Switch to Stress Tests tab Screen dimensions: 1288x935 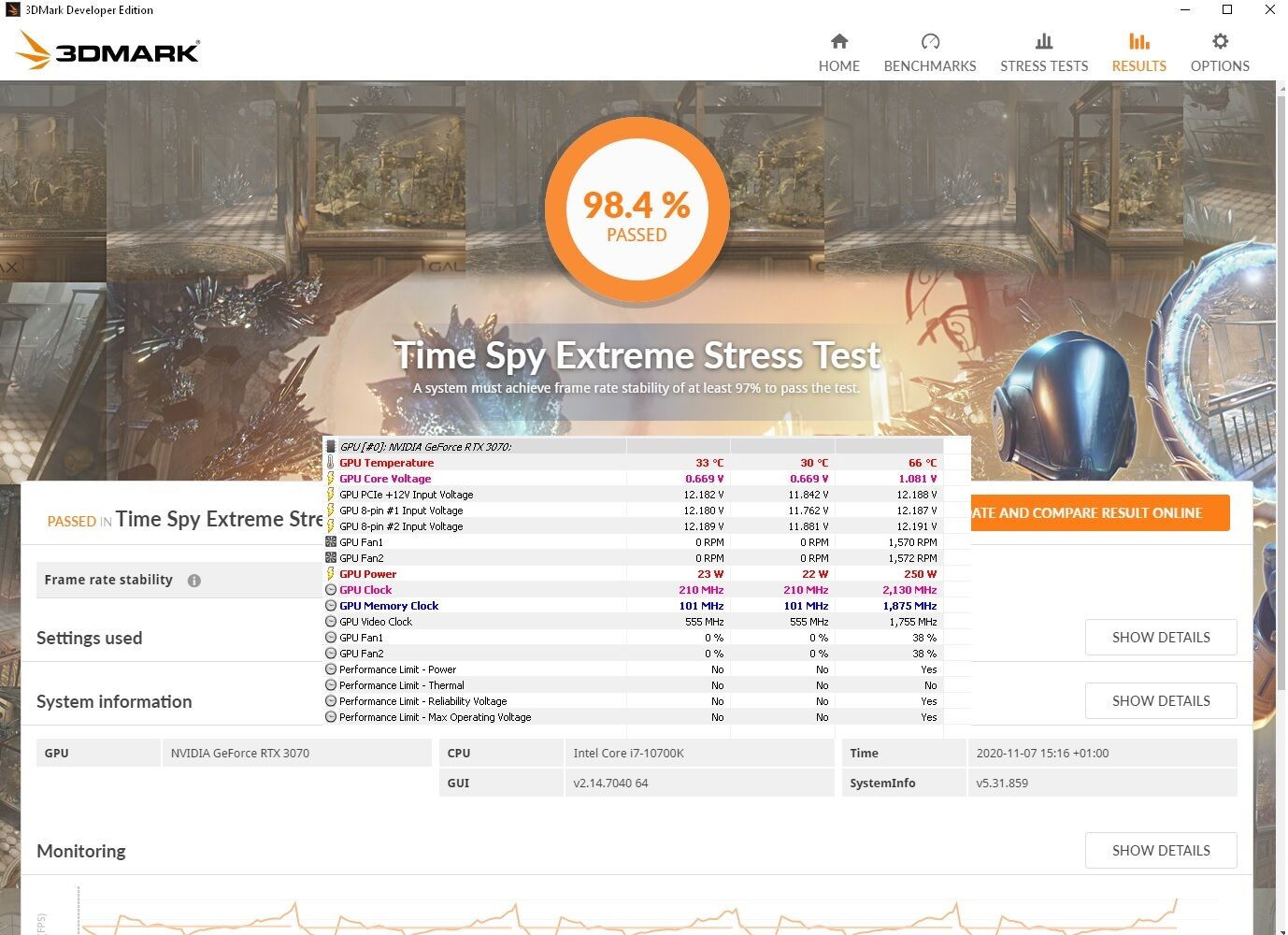click(x=1044, y=53)
